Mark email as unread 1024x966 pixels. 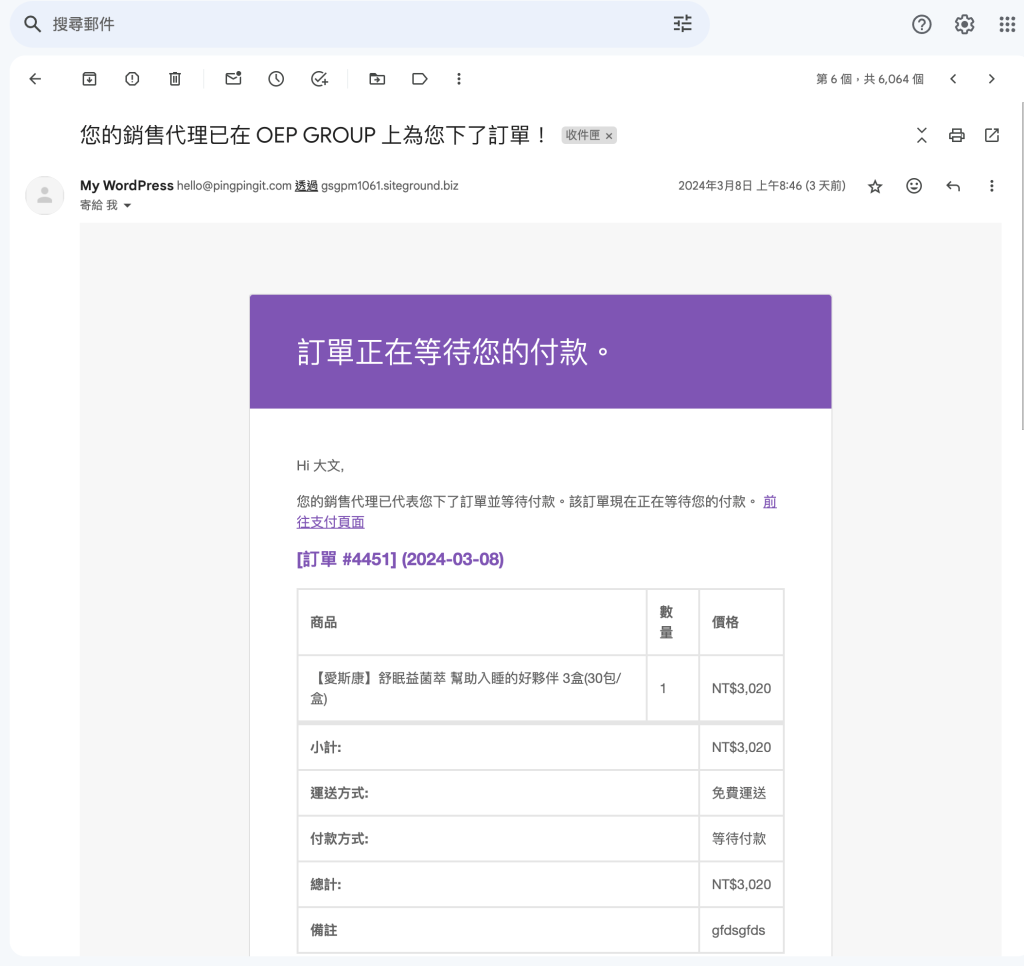(x=233, y=79)
